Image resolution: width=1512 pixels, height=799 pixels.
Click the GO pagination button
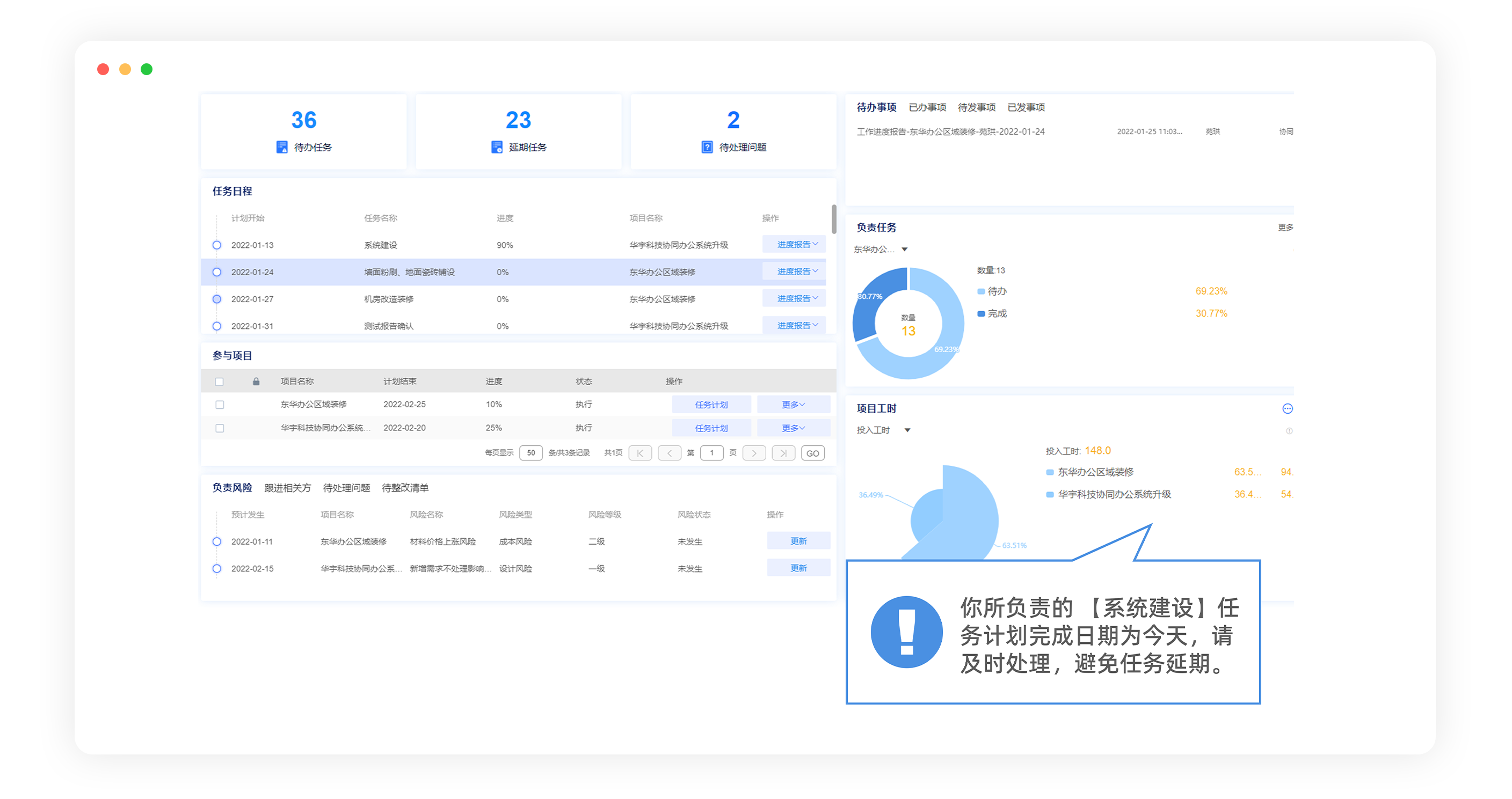point(812,453)
